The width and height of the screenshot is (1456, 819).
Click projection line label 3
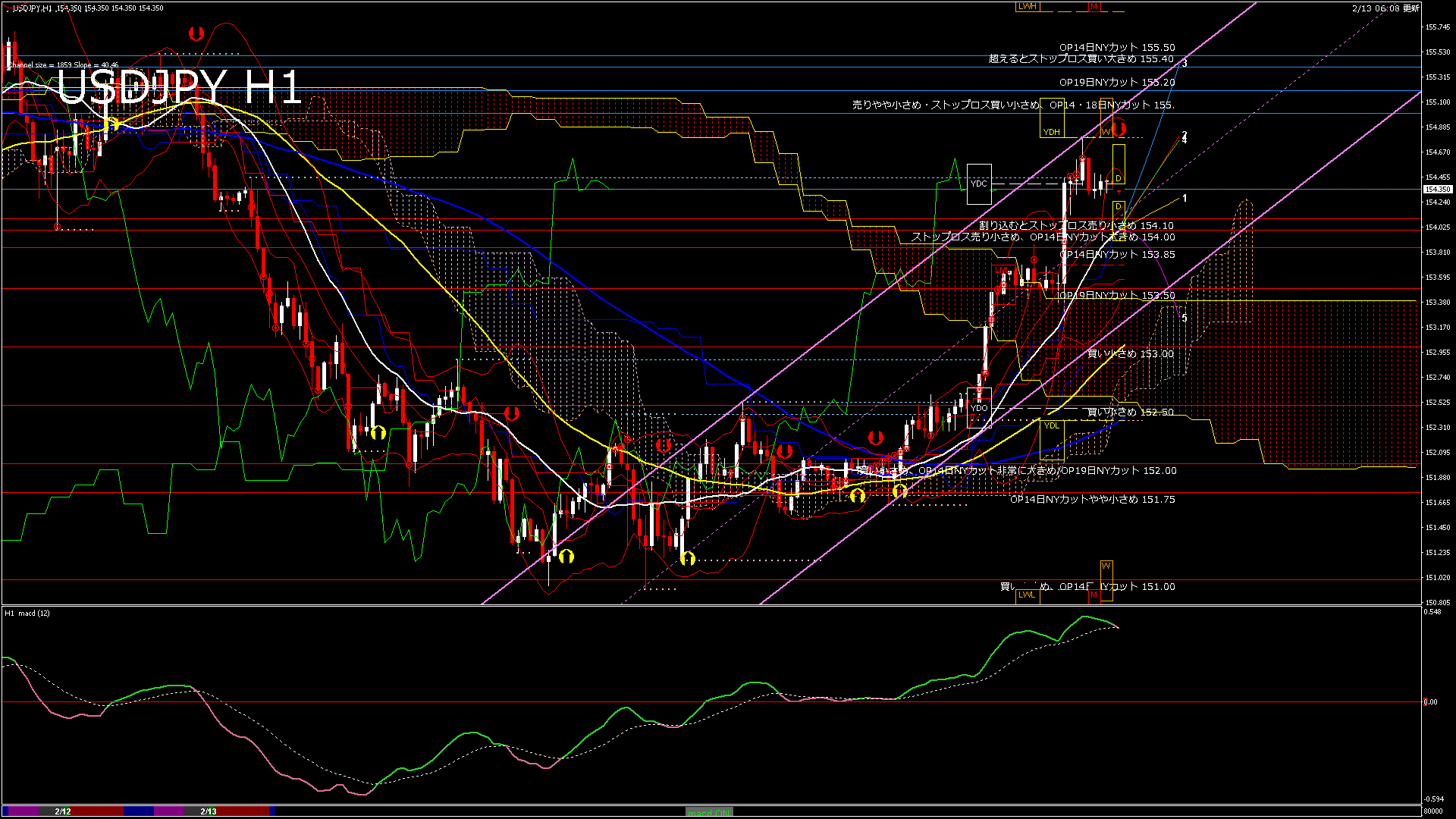click(x=1185, y=63)
